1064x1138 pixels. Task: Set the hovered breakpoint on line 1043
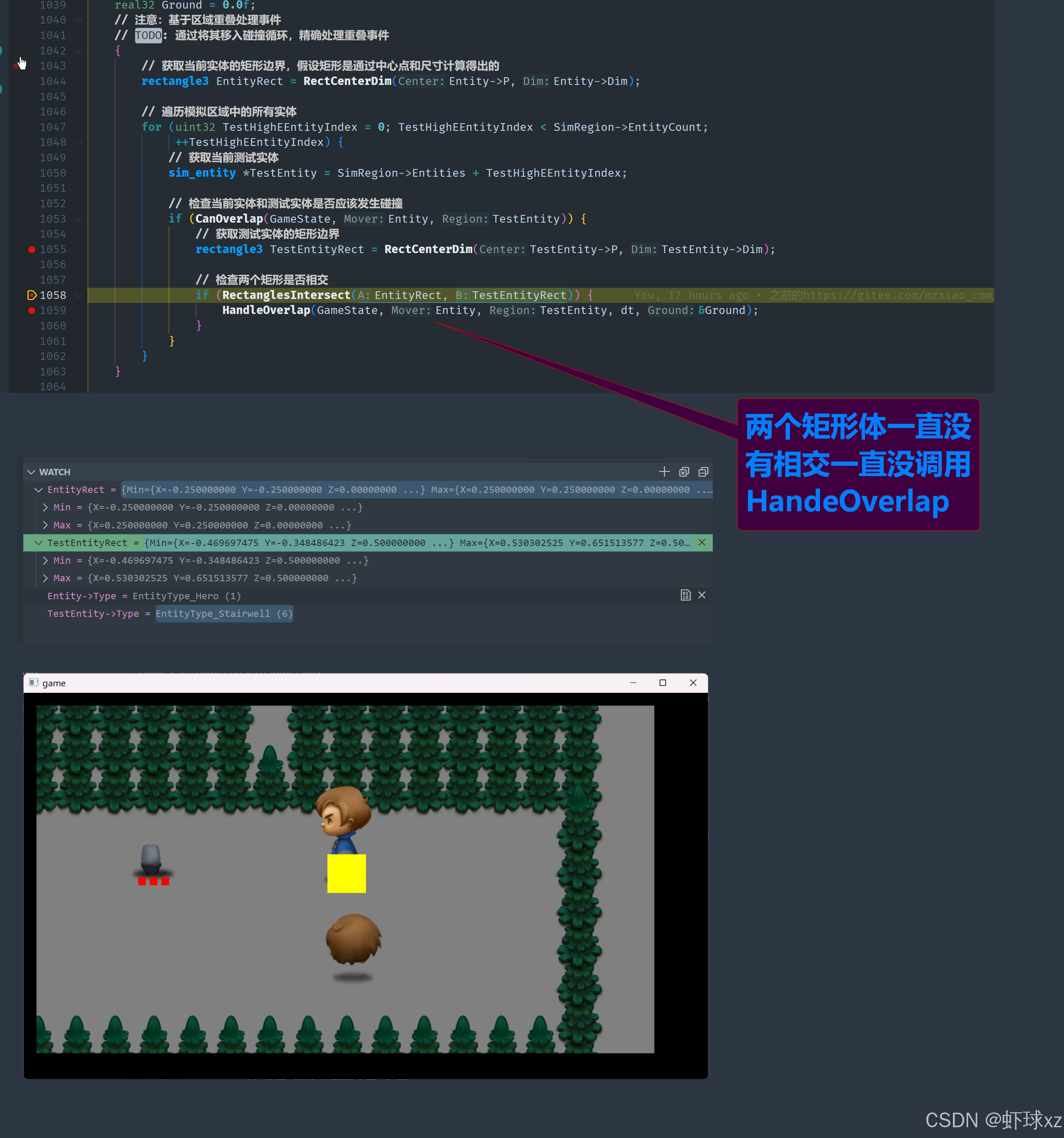click(17, 66)
